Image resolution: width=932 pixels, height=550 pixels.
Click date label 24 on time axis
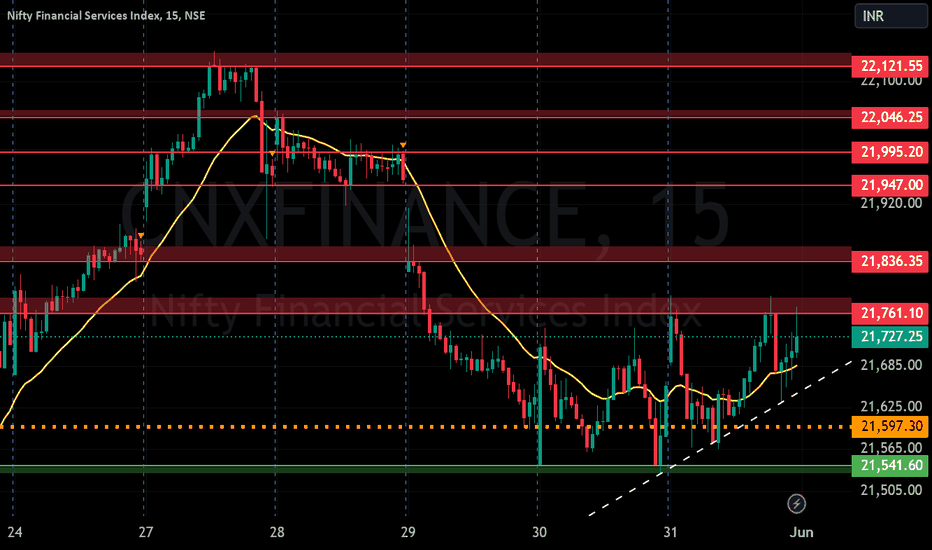click(15, 532)
